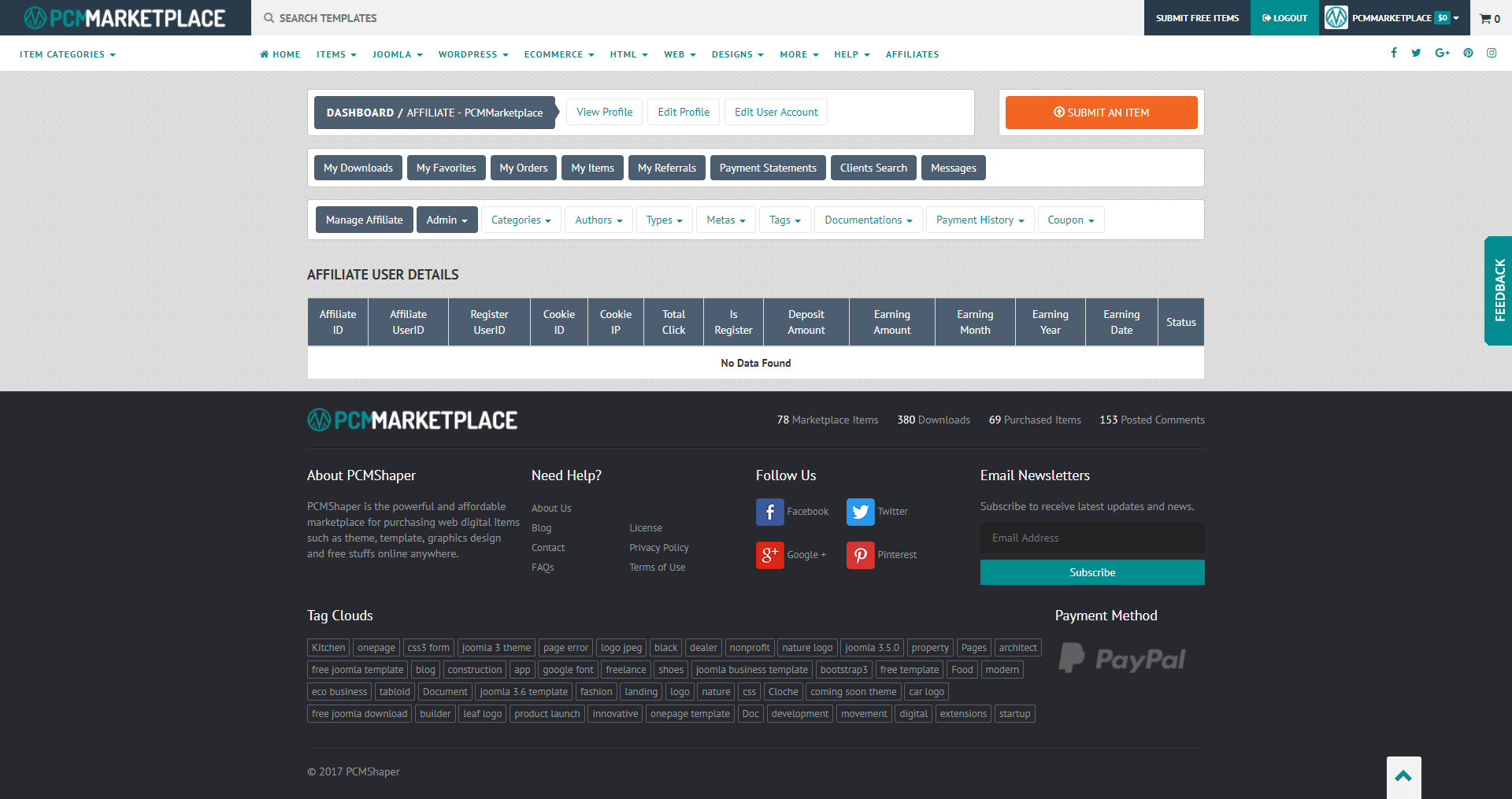1512x799 pixels.
Task: Open the Ecommerce nav dropdown
Action: (559, 54)
